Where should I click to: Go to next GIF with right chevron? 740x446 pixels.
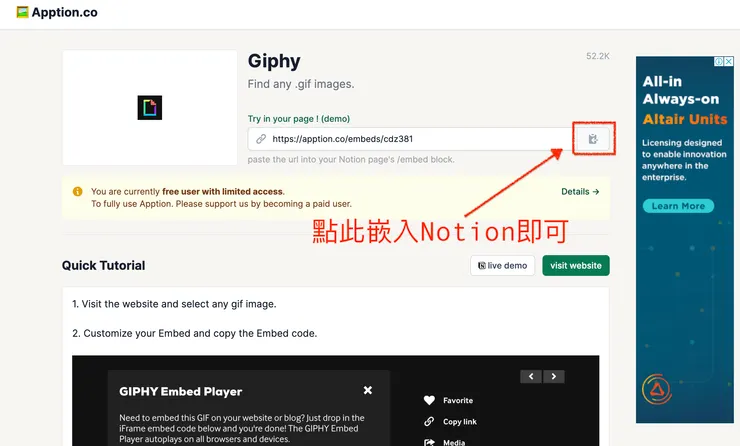point(554,377)
